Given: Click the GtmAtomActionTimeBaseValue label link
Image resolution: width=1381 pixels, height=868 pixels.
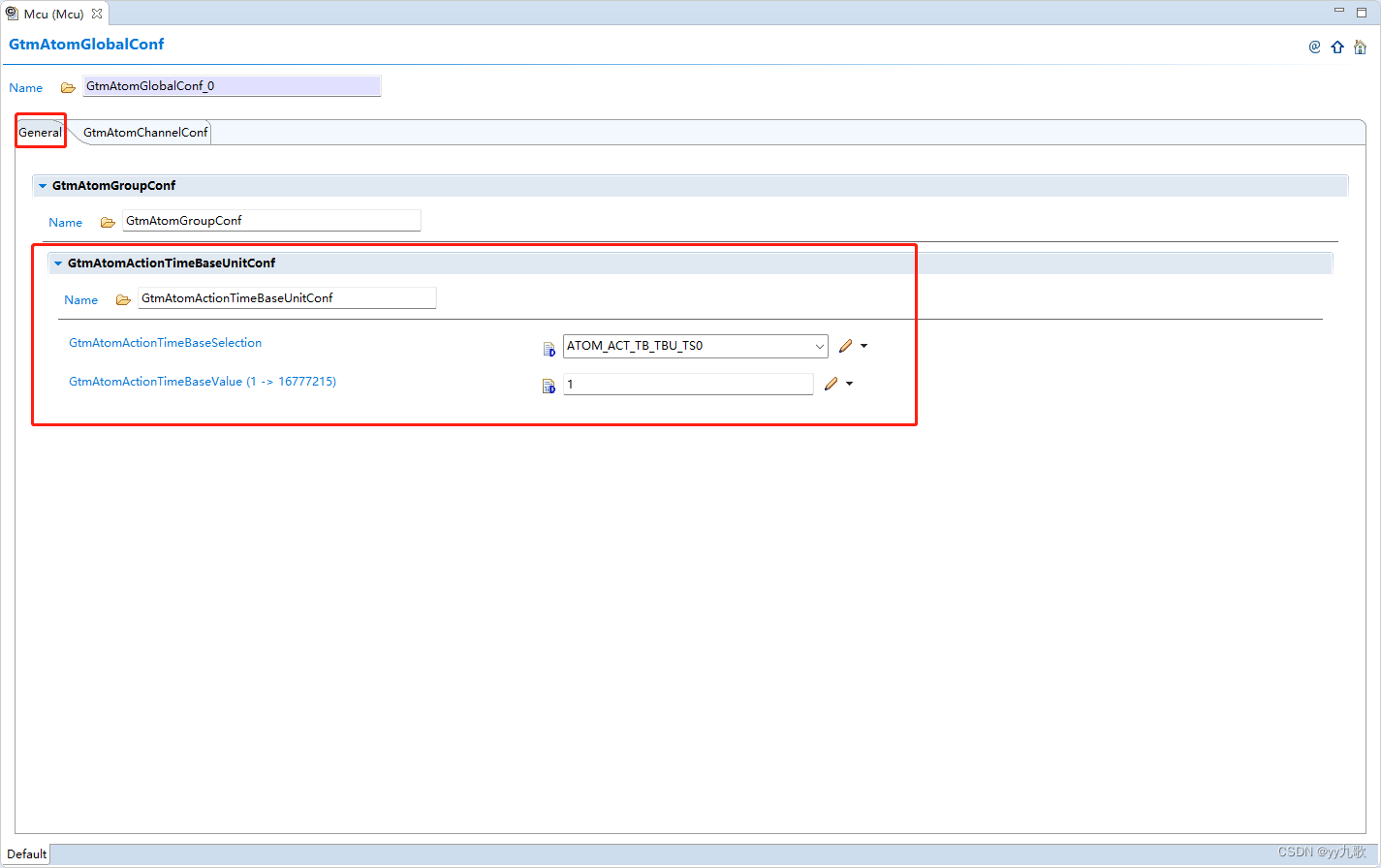Looking at the screenshot, I should [x=203, y=382].
